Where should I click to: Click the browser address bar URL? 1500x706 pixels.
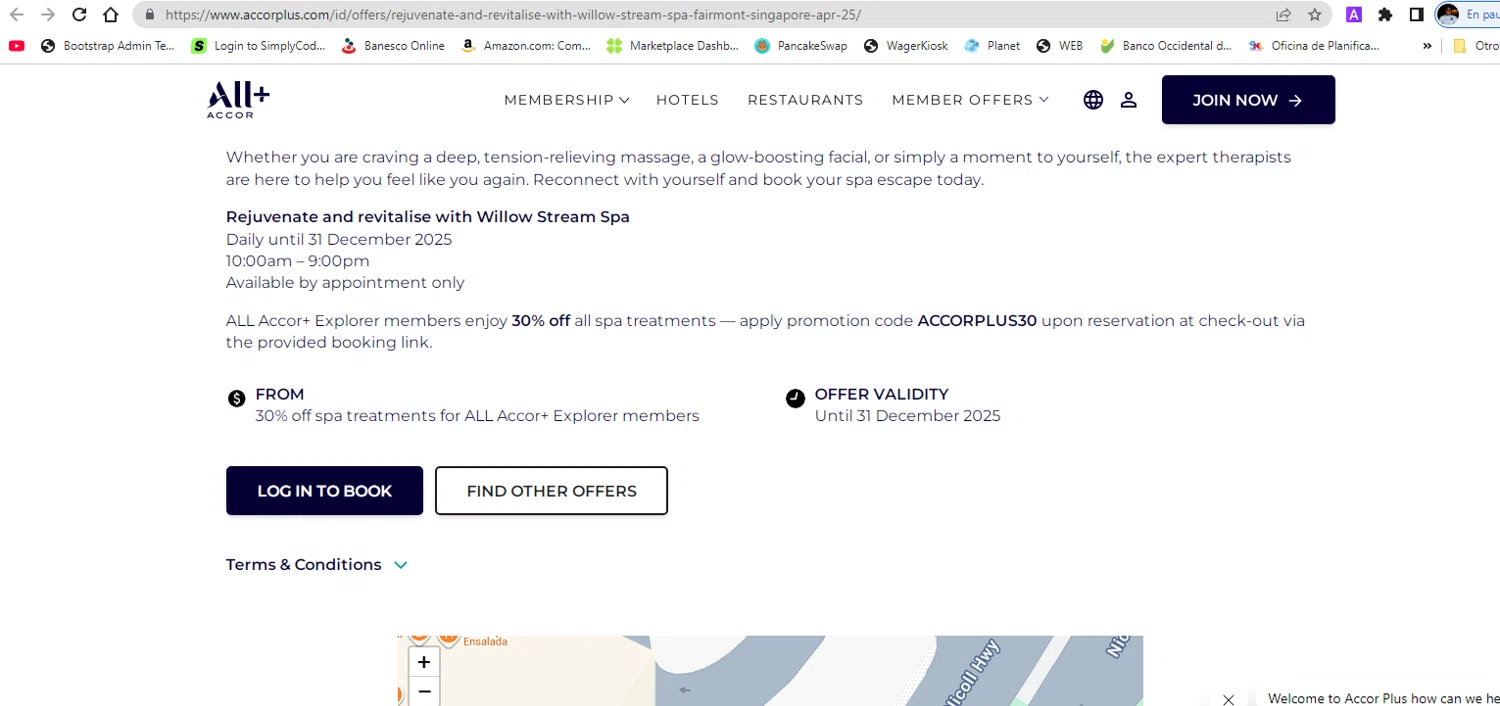(x=513, y=15)
